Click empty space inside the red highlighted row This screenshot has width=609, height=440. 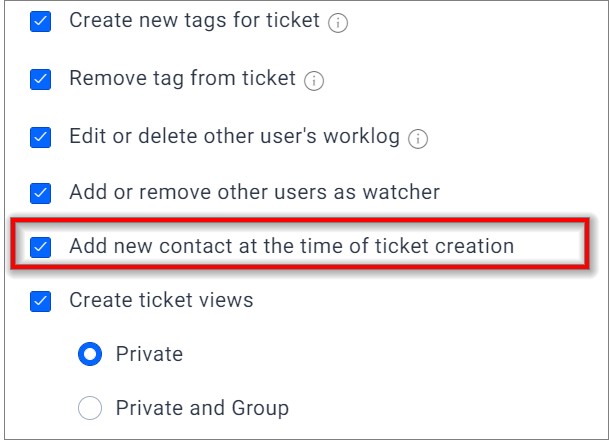coord(550,246)
